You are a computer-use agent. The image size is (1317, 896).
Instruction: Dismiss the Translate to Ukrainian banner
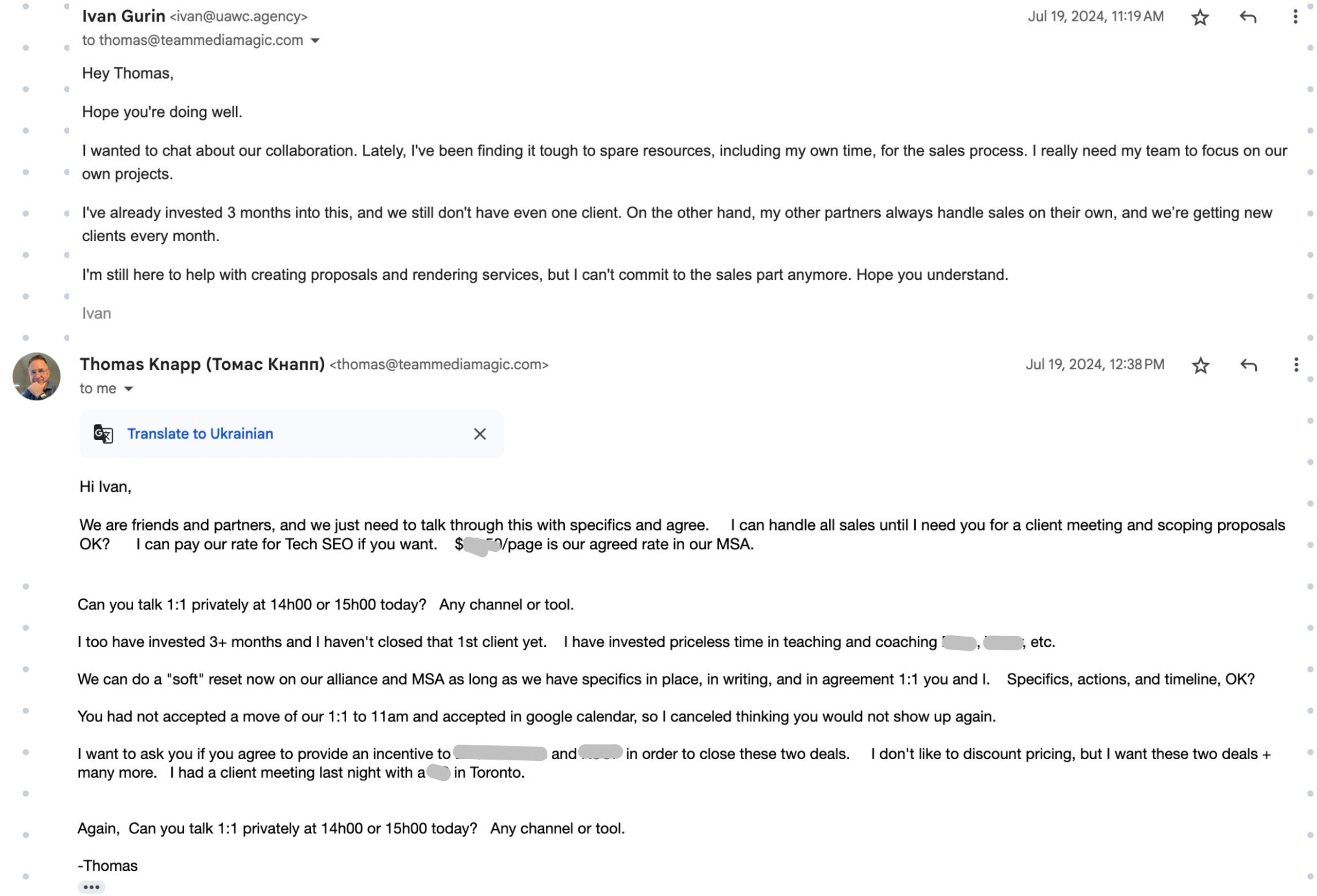tap(479, 434)
